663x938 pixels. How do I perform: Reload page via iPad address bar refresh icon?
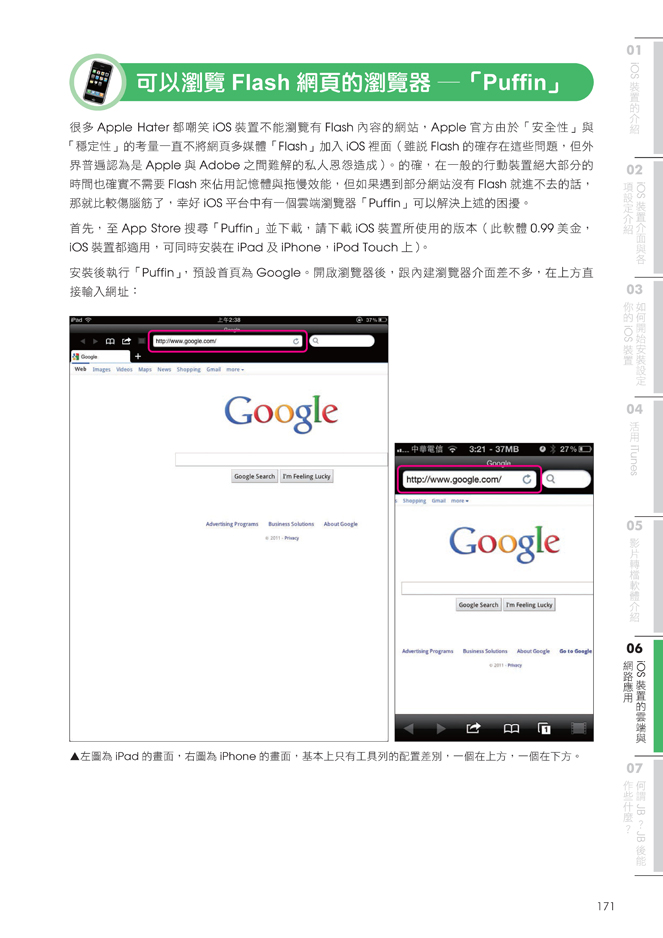[296, 341]
